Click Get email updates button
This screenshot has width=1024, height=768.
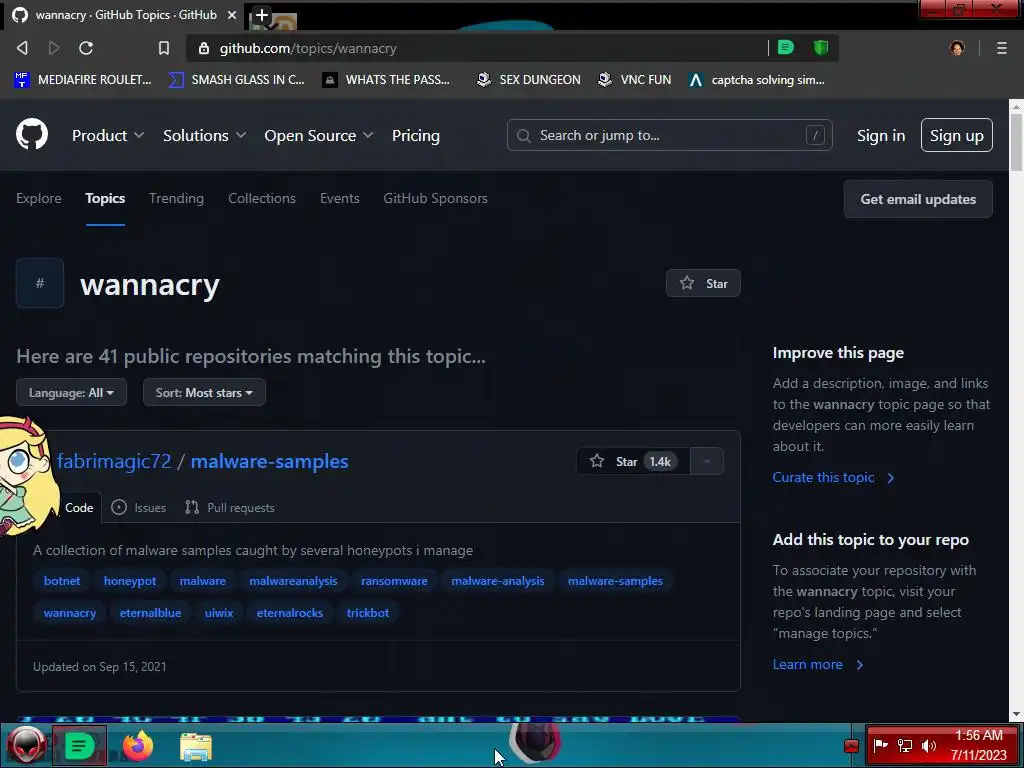(x=918, y=199)
